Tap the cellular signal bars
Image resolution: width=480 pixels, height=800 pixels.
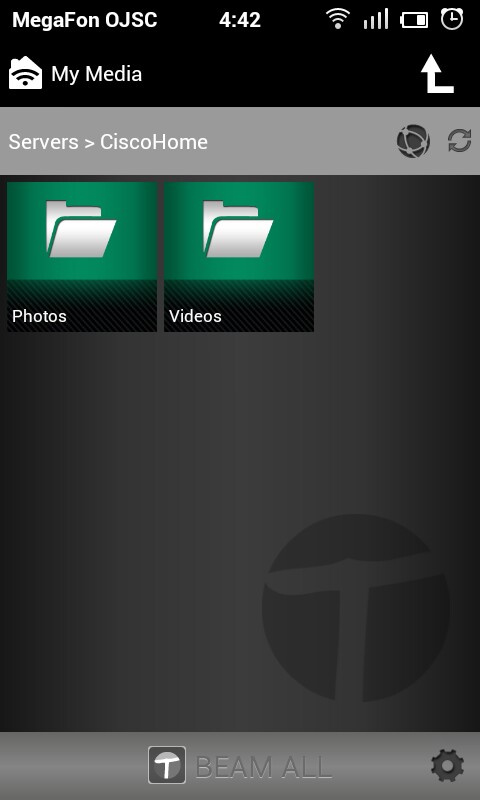pyautogui.click(x=375, y=20)
